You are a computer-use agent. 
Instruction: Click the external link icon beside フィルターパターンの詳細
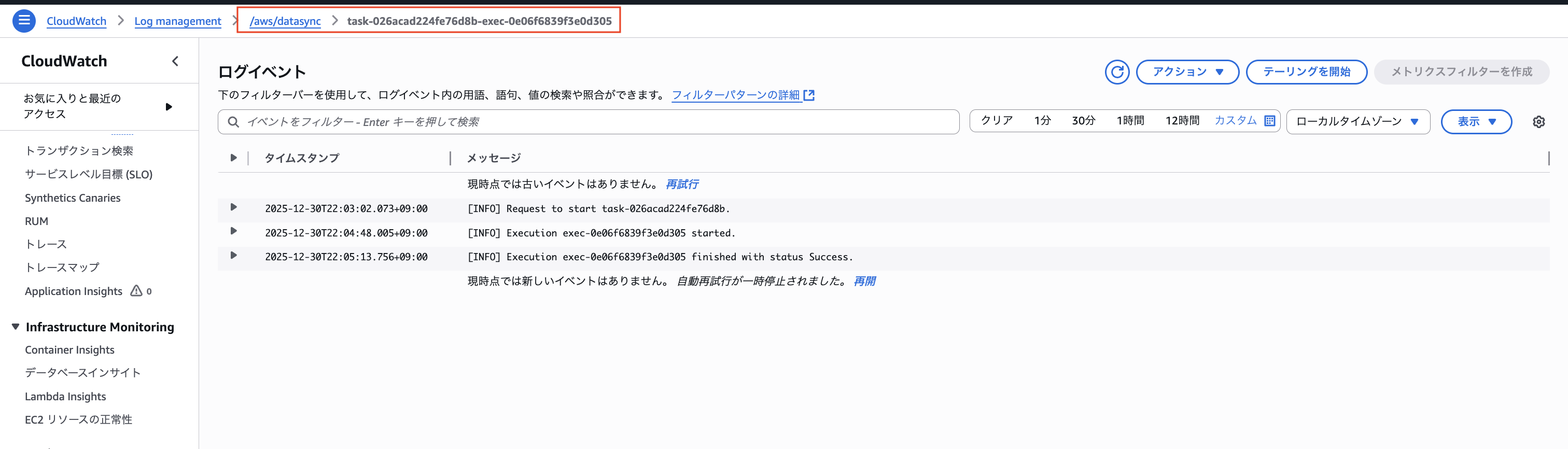809,95
